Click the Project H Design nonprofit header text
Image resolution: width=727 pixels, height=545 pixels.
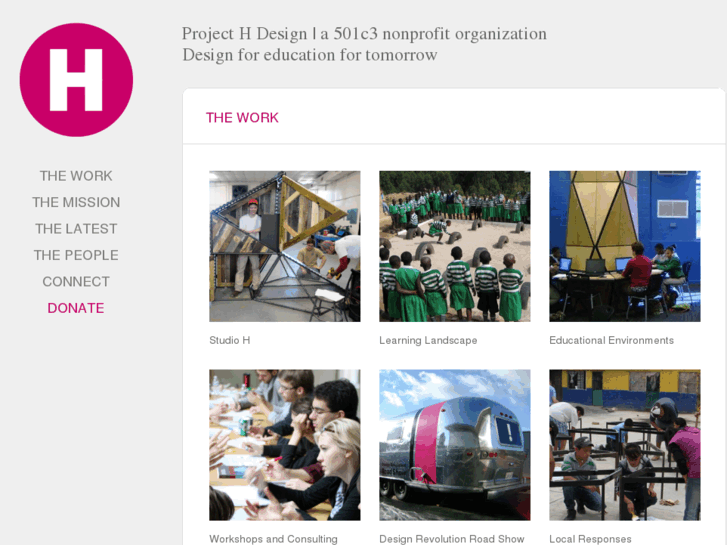[364, 34]
